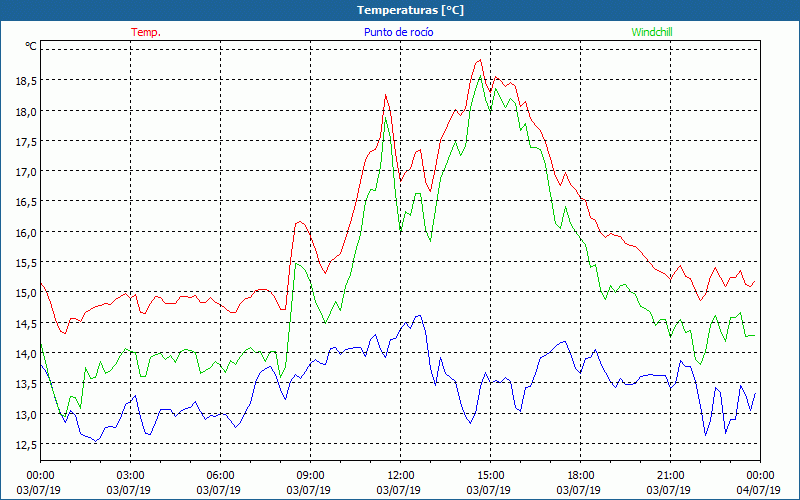Click the Temperaturas [°C] chart title

(x=411, y=10)
